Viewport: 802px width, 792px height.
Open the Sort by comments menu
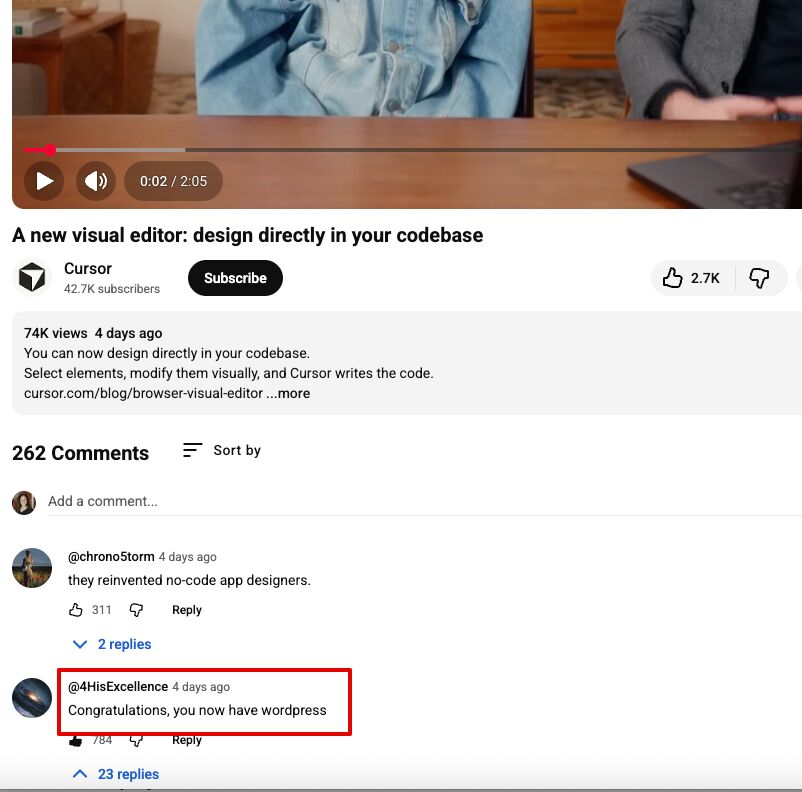222,450
